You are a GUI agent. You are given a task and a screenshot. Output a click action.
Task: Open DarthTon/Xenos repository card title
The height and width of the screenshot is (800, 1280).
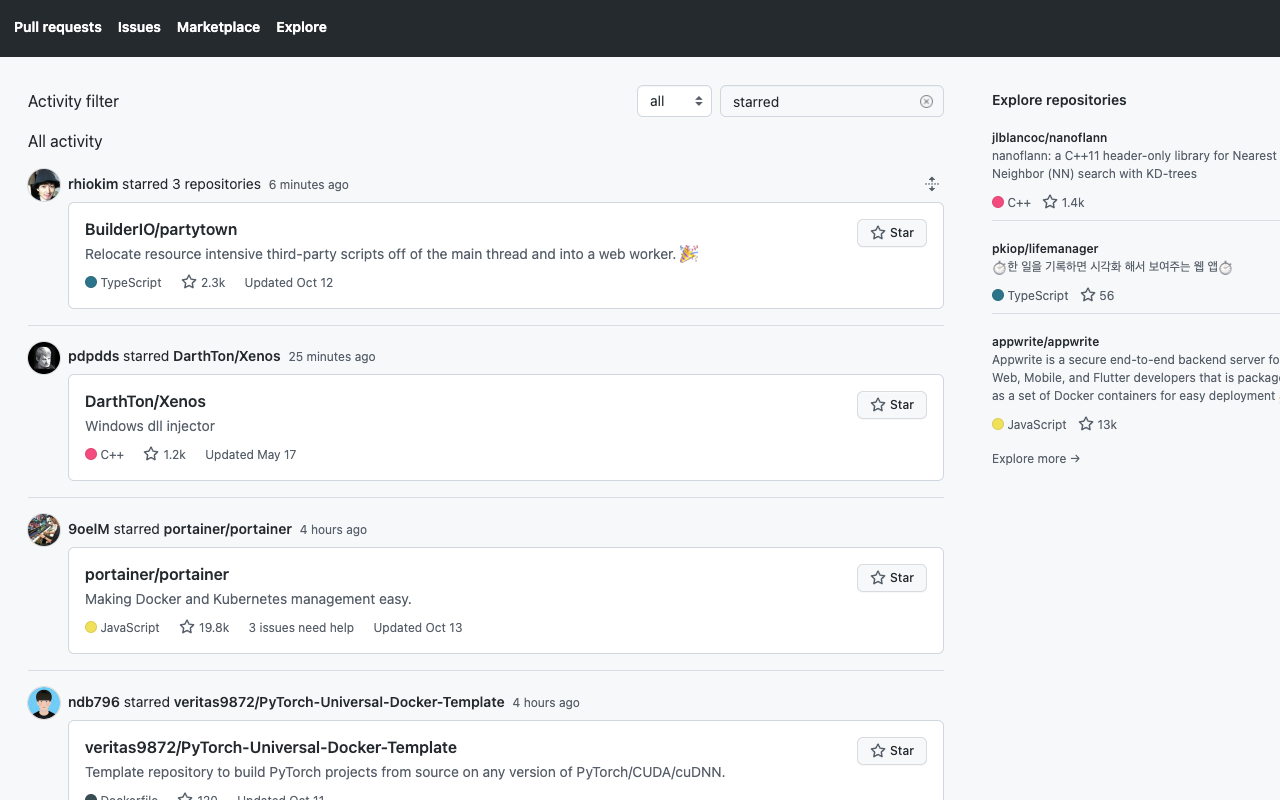click(145, 401)
